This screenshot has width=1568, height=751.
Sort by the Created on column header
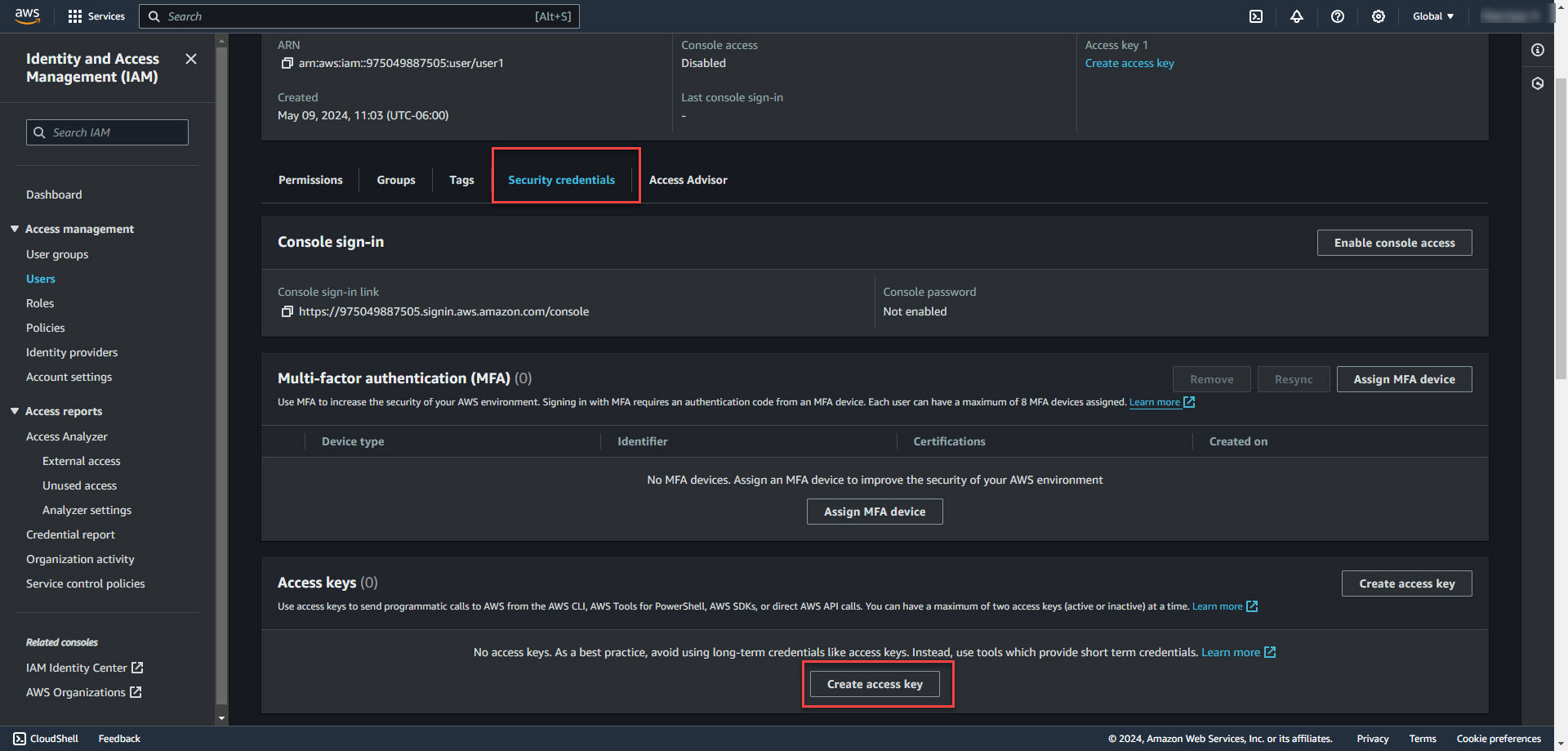click(x=1238, y=441)
